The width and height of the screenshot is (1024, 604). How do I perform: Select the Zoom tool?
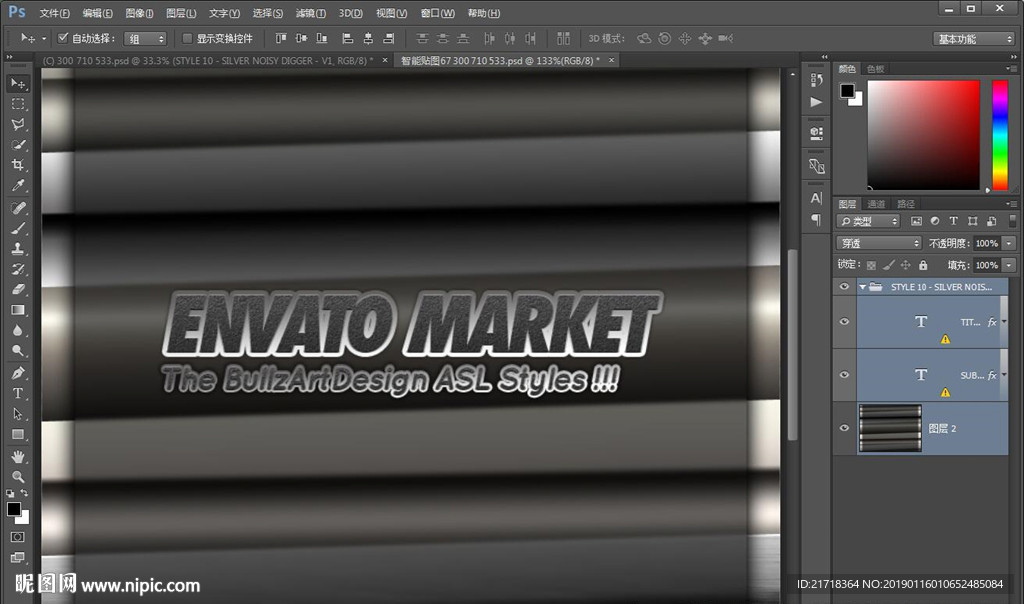coord(18,477)
